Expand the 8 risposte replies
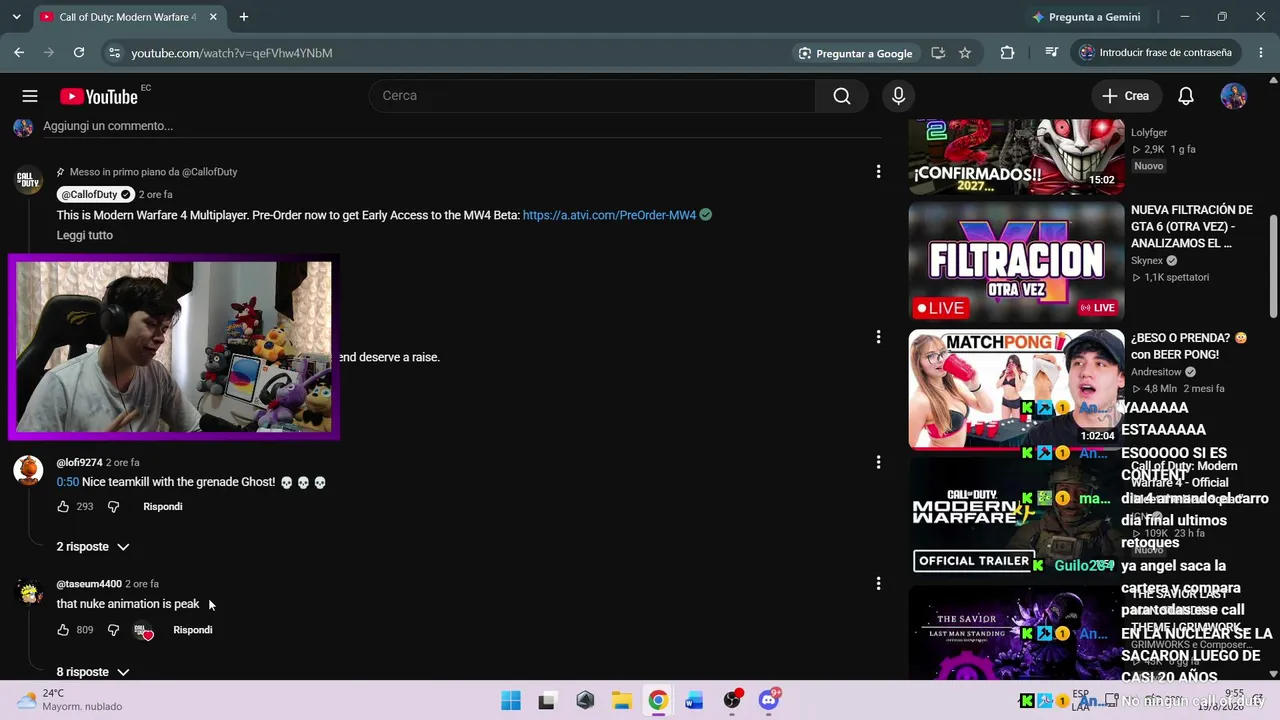The height and width of the screenshot is (720, 1280). 93,672
